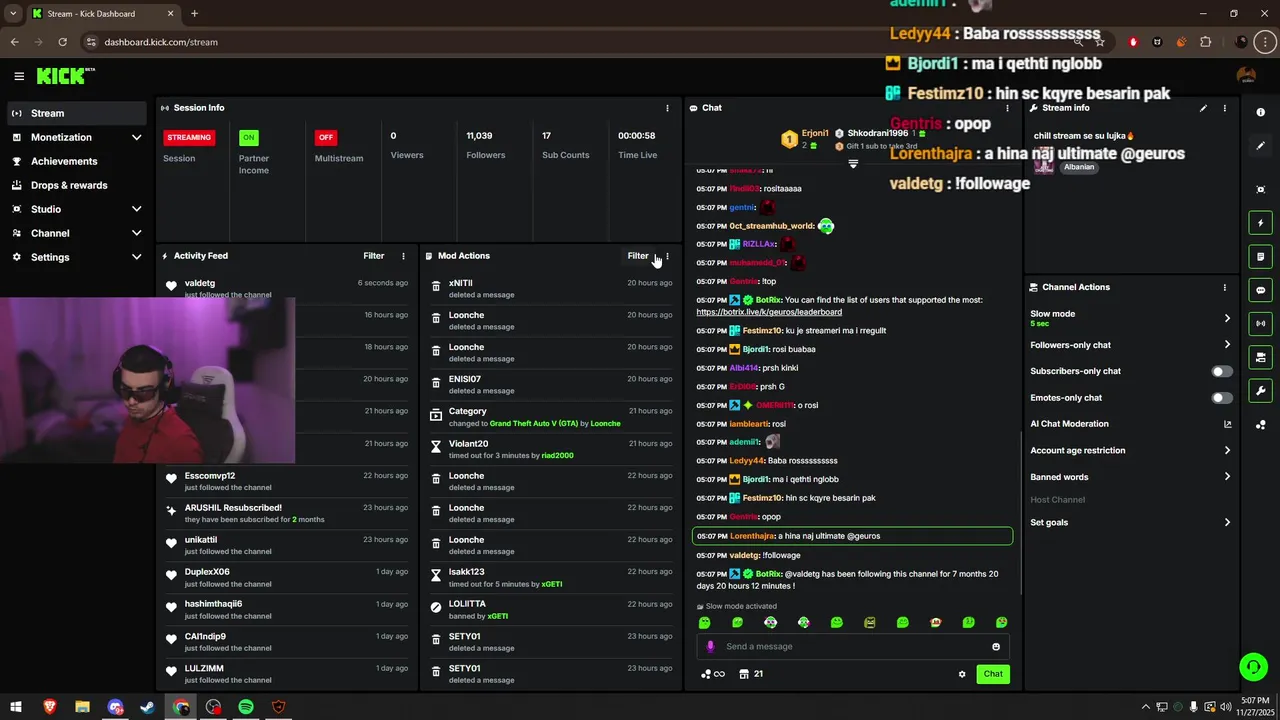Reload the page with browser refresh button
1280x720 pixels.
(x=62, y=42)
